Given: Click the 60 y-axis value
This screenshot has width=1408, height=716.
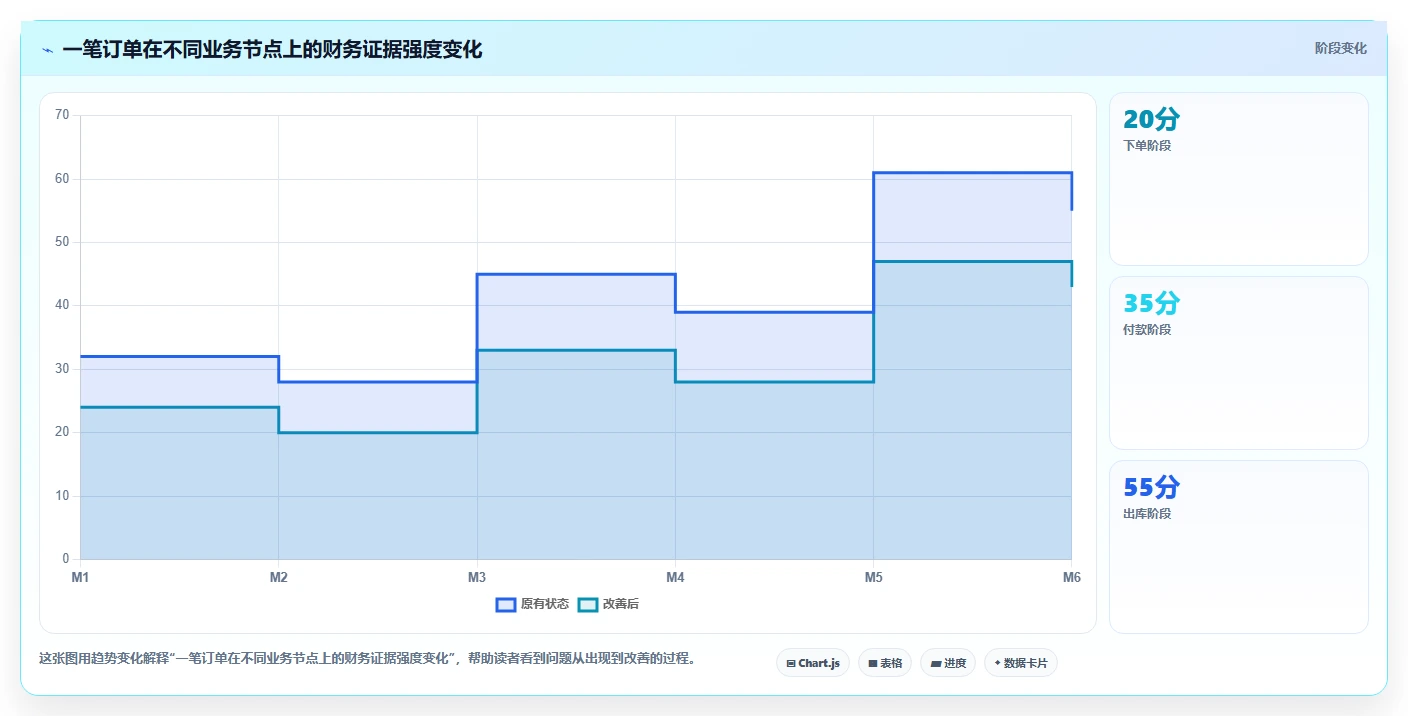Looking at the screenshot, I should click(62, 179).
